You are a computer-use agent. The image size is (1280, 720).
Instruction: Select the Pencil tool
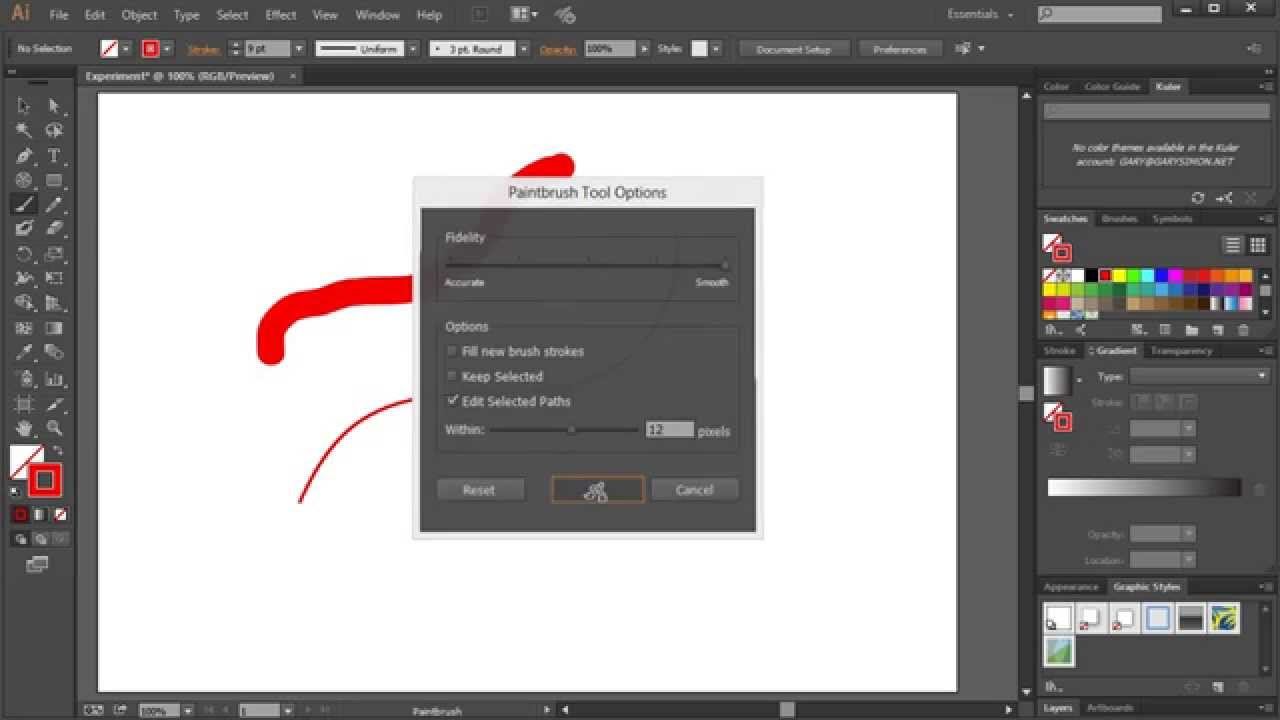click(x=54, y=205)
